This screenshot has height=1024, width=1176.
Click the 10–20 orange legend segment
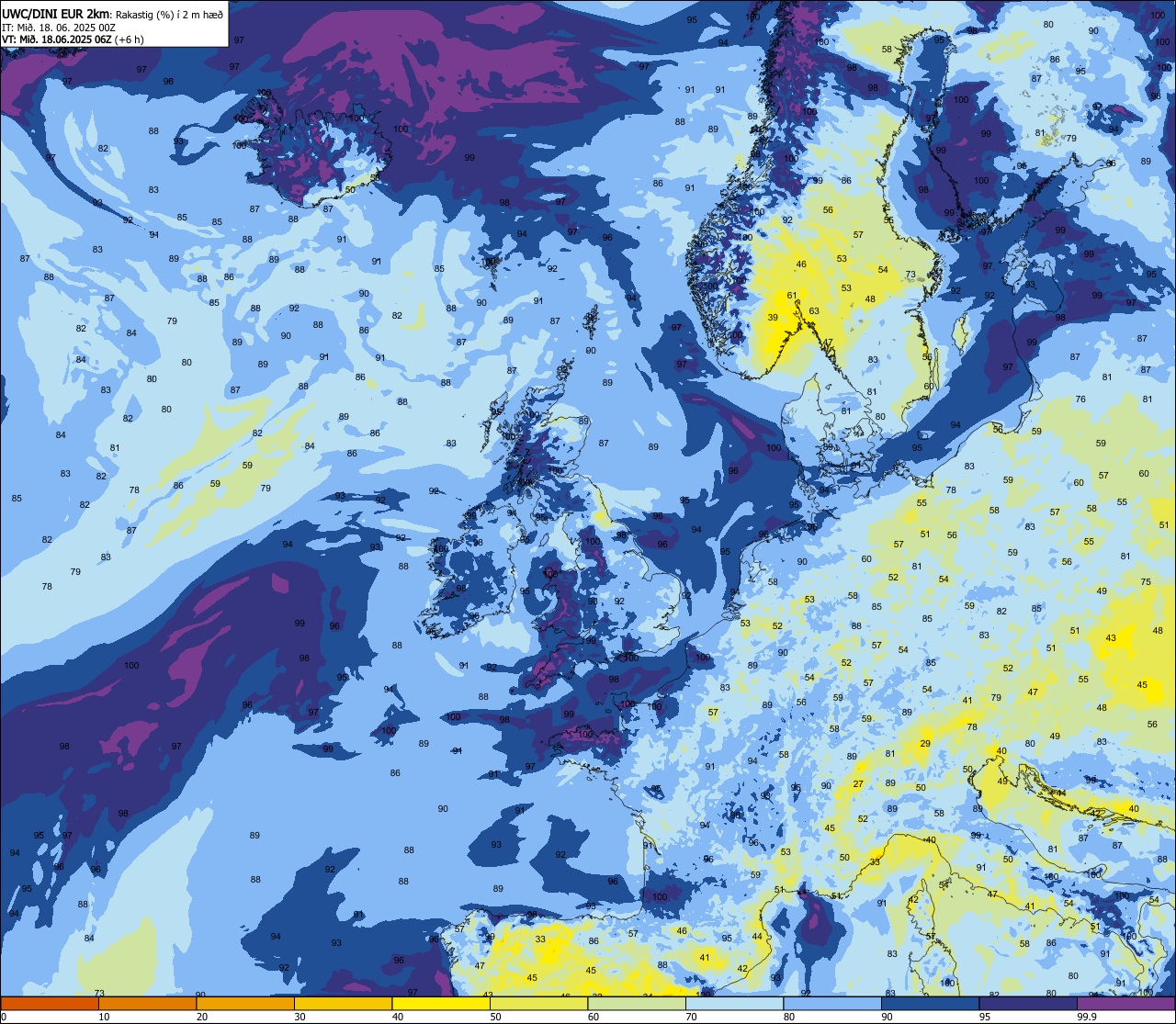(x=148, y=1004)
